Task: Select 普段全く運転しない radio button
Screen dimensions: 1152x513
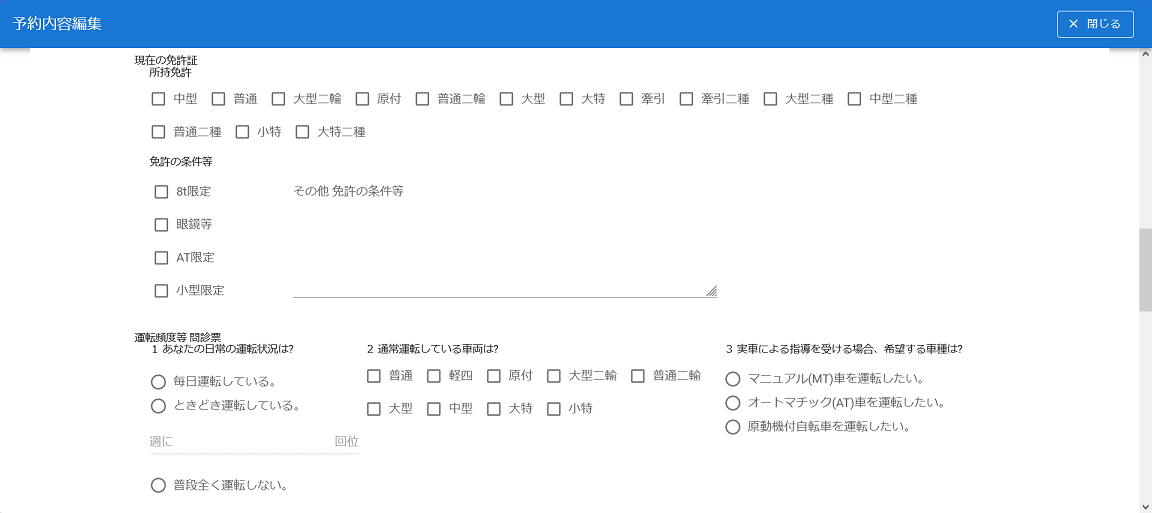Action: click(158, 486)
